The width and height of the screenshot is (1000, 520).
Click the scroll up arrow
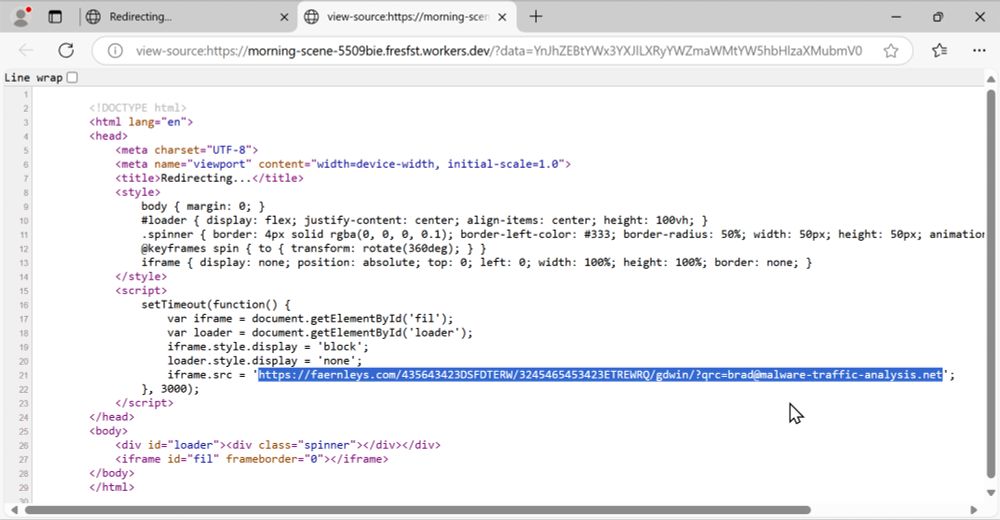coord(990,79)
